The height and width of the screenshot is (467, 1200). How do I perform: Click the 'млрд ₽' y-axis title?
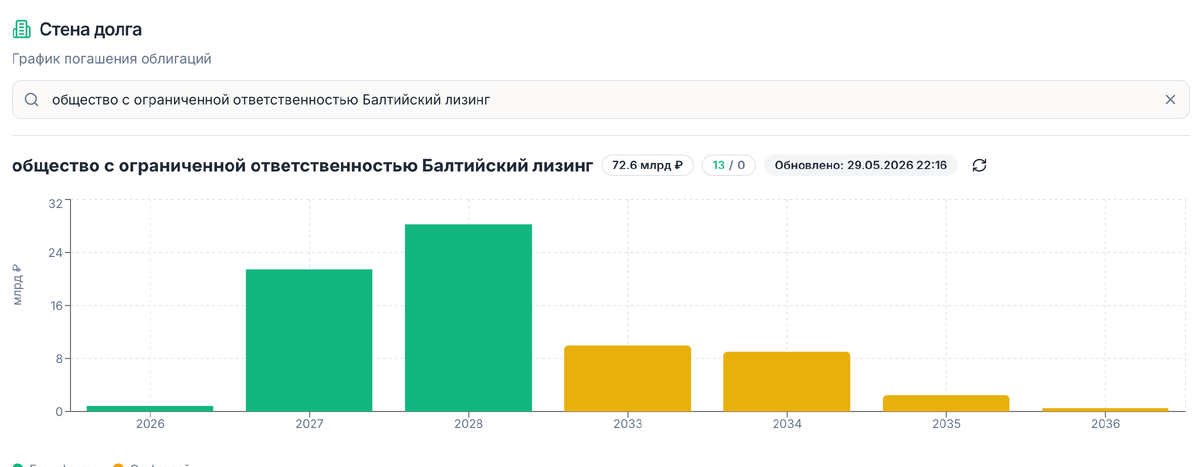(17, 284)
